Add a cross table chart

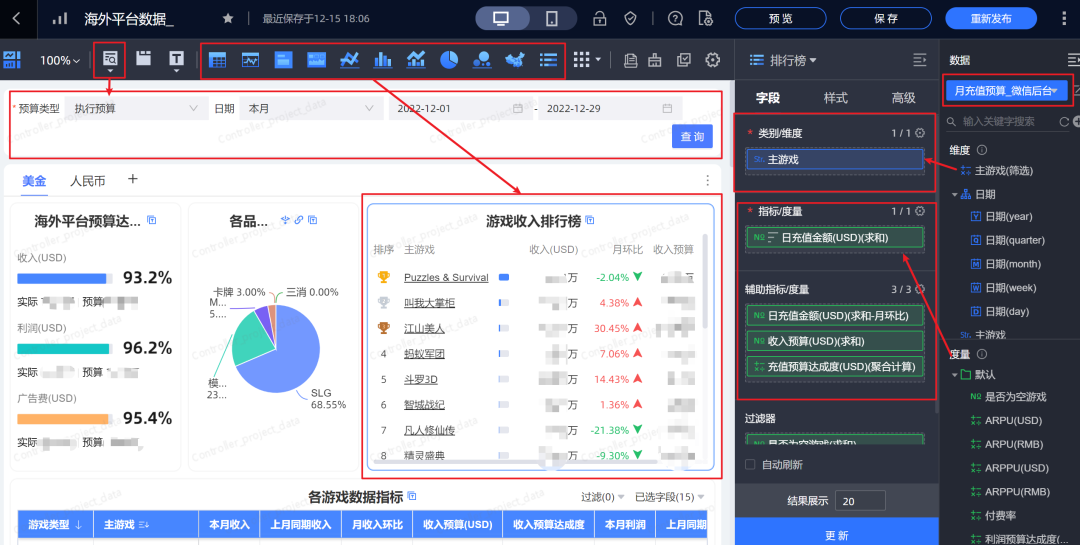pos(217,60)
